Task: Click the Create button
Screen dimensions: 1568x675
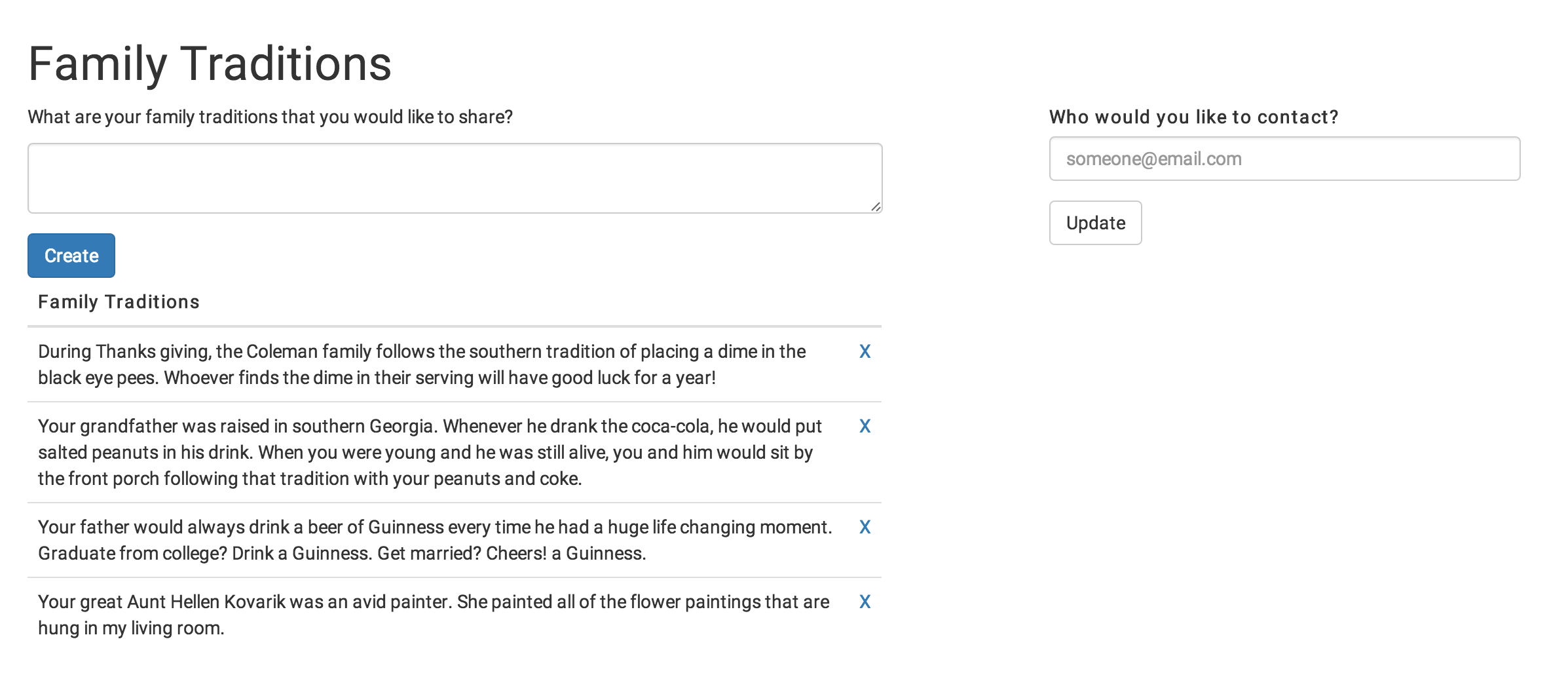Action: tap(71, 256)
